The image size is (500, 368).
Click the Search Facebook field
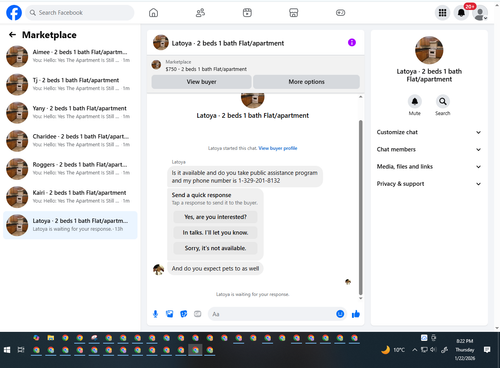tap(80, 13)
